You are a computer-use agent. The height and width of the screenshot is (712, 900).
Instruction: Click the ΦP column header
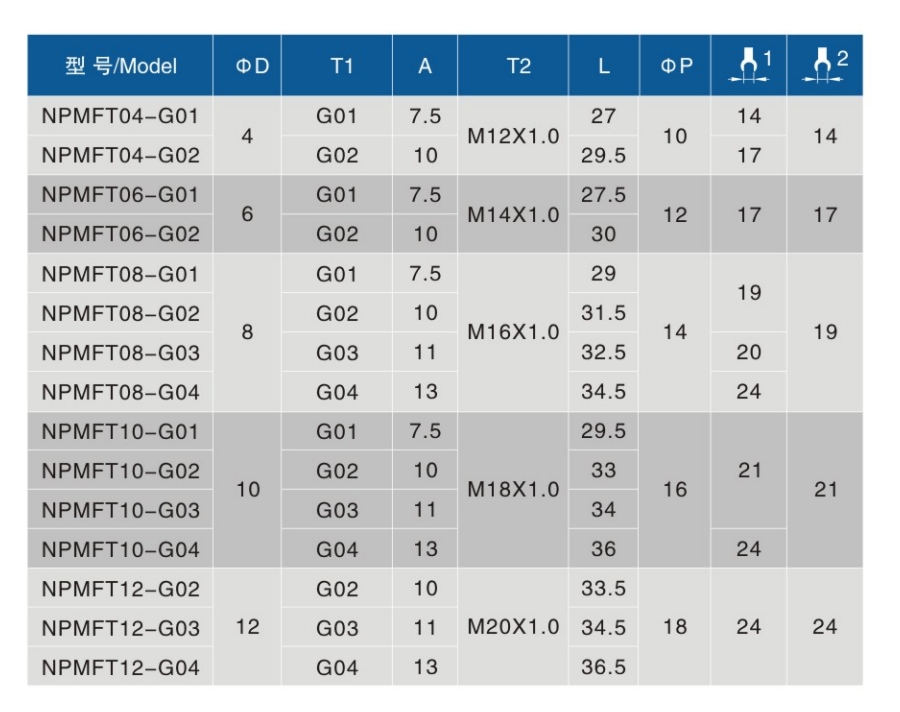(x=675, y=66)
